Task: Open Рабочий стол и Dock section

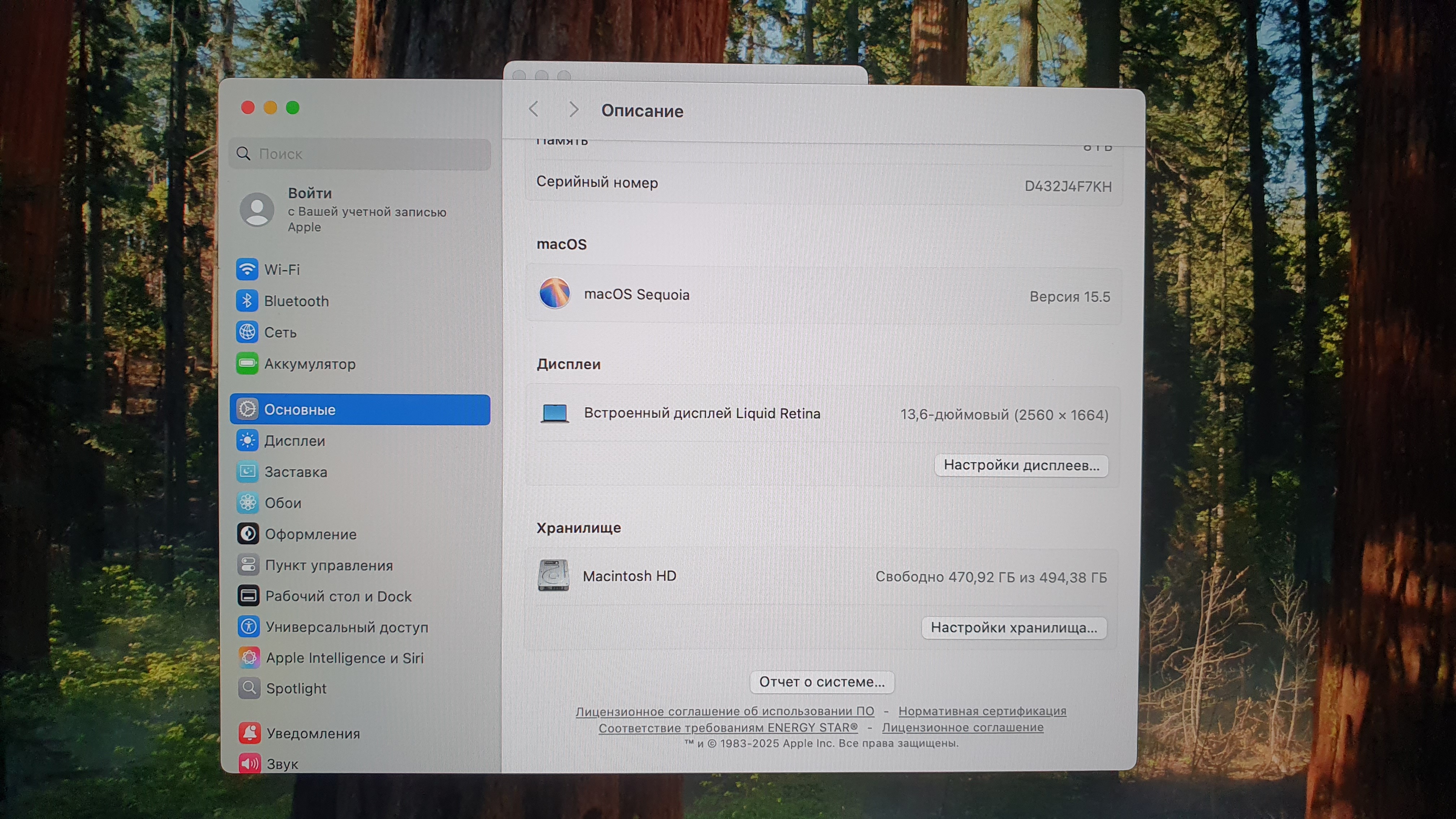Action: [x=338, y=596]
